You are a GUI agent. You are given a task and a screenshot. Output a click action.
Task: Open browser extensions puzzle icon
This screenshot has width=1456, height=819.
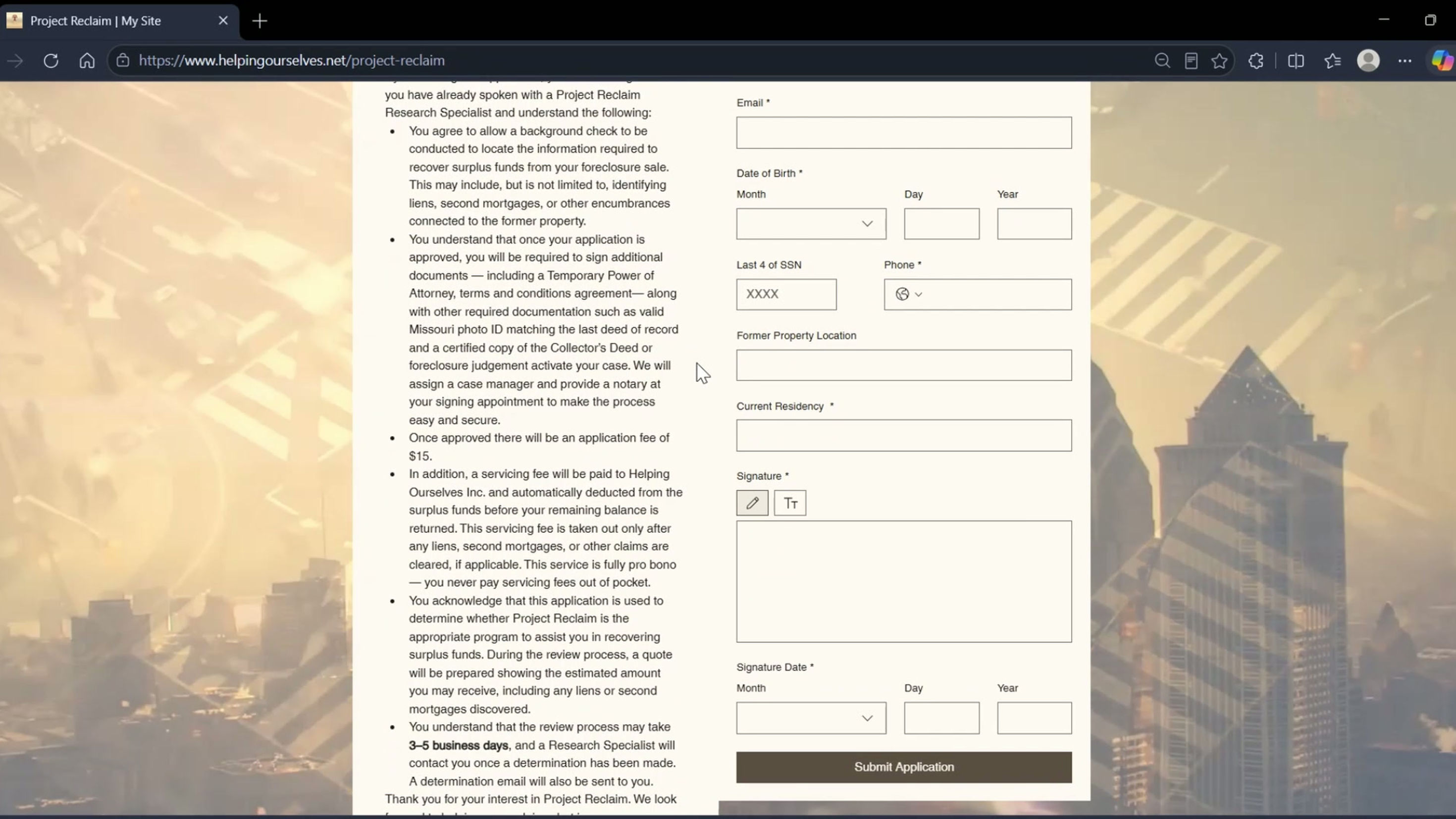[1256, 60]
